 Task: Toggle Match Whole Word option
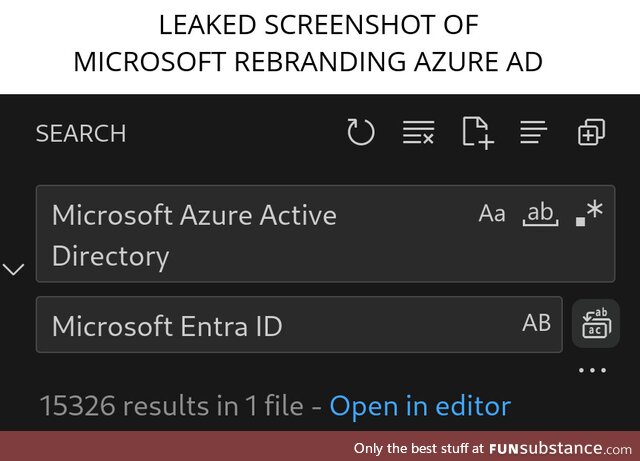pos(540,213)
